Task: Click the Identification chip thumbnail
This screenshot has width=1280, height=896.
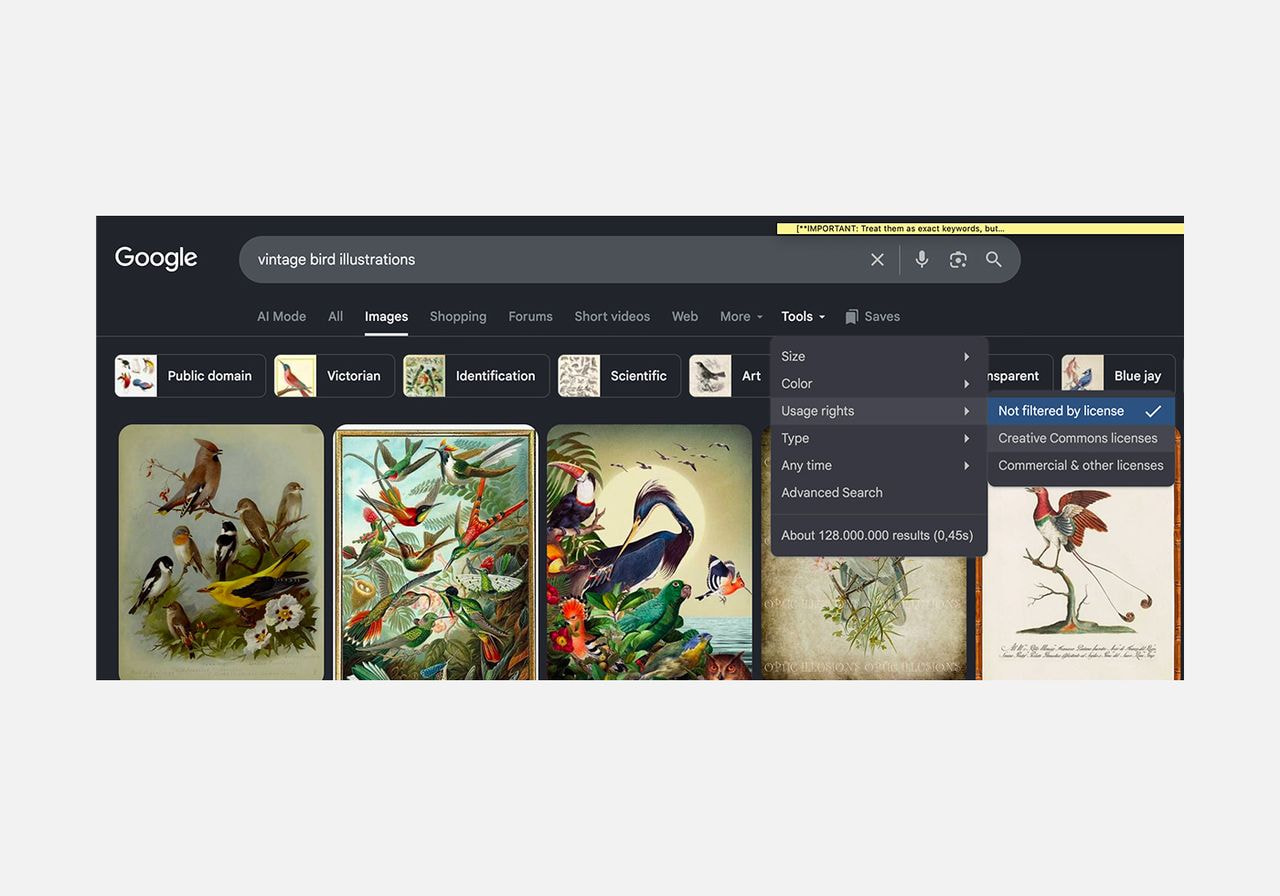Action: coord(424,376)
